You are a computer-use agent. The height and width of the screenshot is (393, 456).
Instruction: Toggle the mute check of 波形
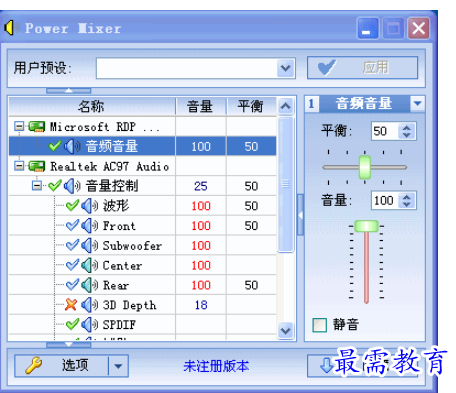click(x=72, y=205)
